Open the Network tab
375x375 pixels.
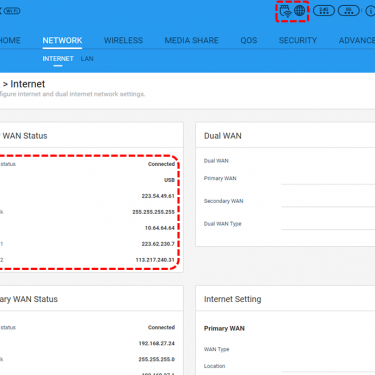point(62,41)
